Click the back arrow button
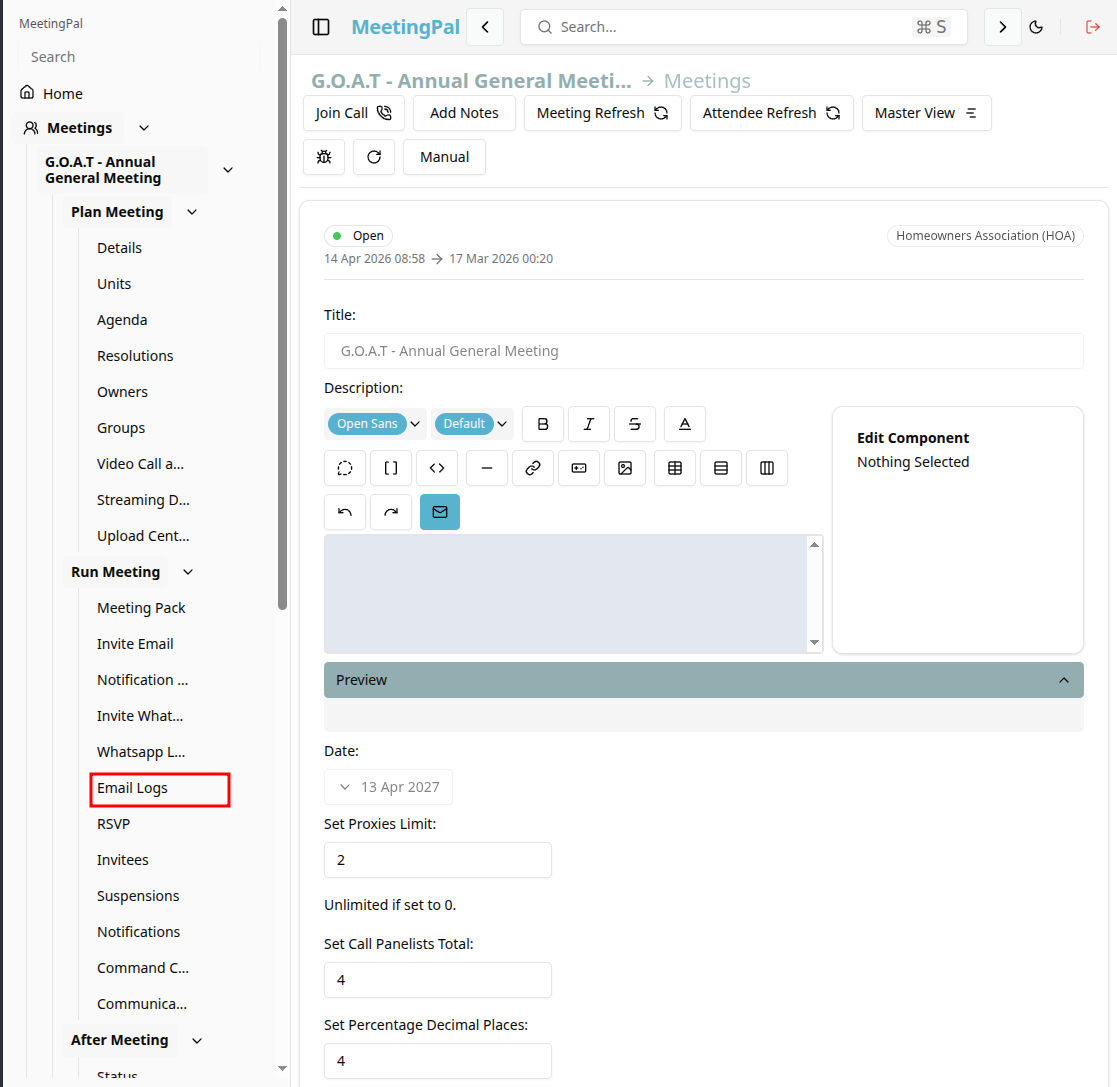1117x1087 pixels. pos(485,27)
